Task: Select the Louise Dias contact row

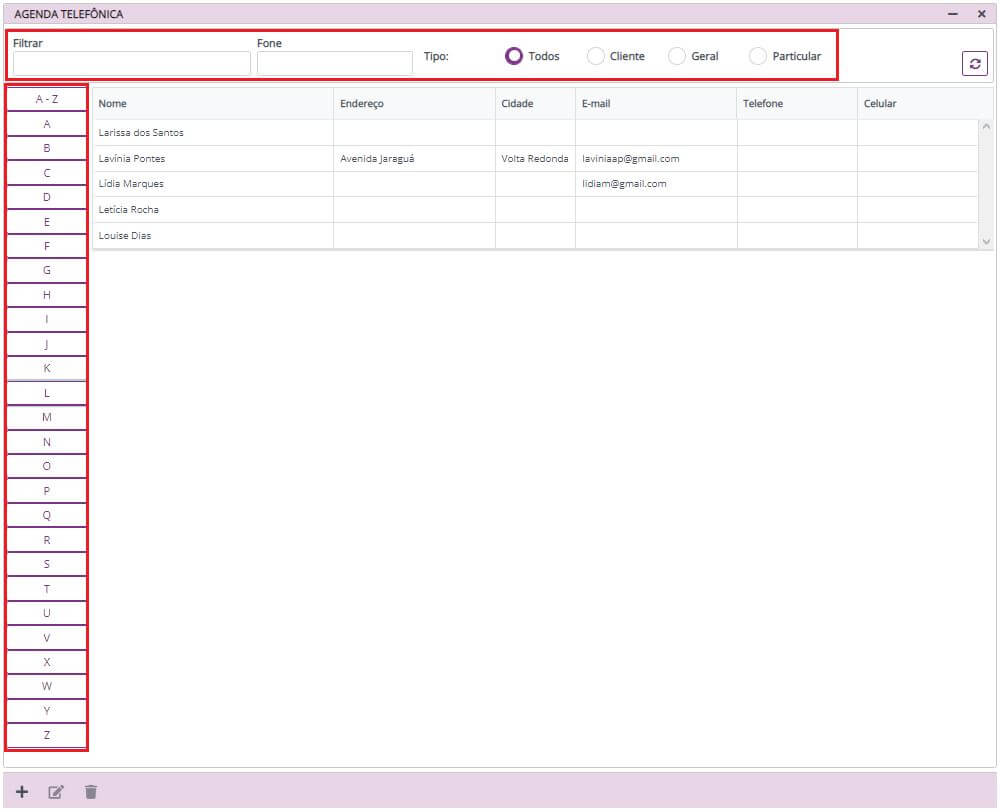Action: [x=125, y=236]
